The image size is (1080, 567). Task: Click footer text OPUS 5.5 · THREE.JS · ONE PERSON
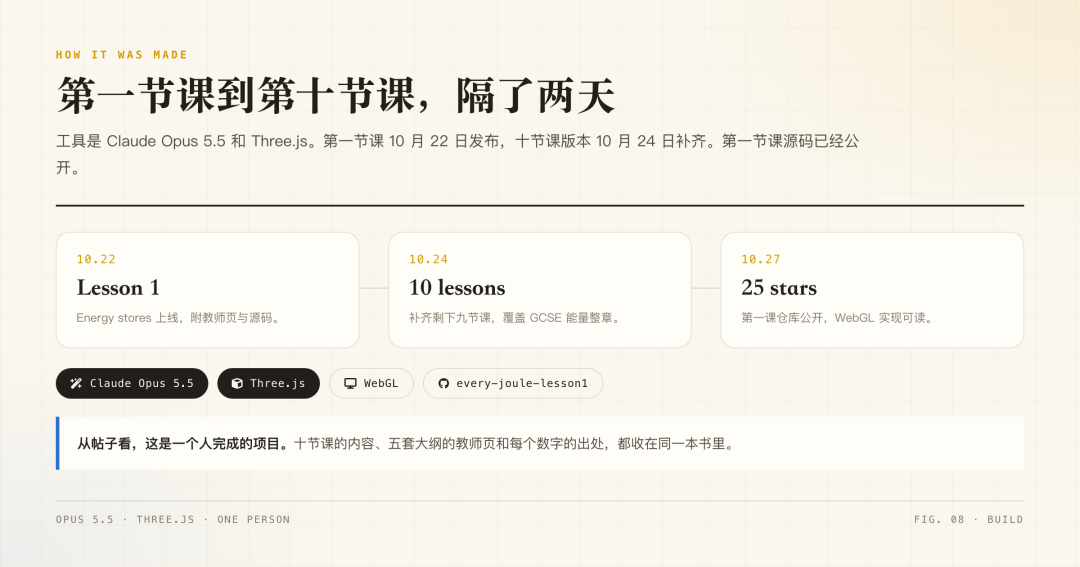(173, 519)
